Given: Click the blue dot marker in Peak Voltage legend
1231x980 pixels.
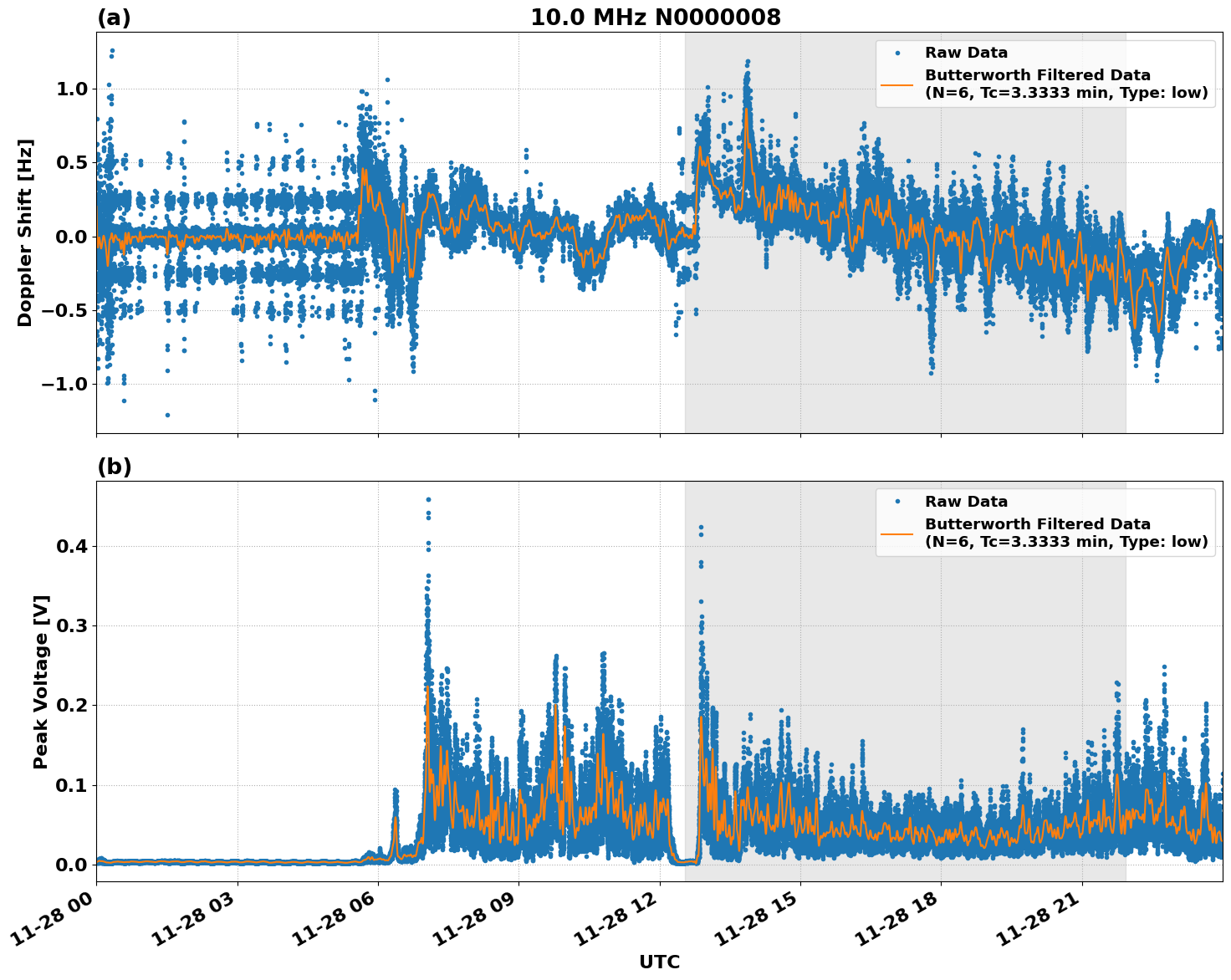Looking at the screenshot, I should pos(898,503).
